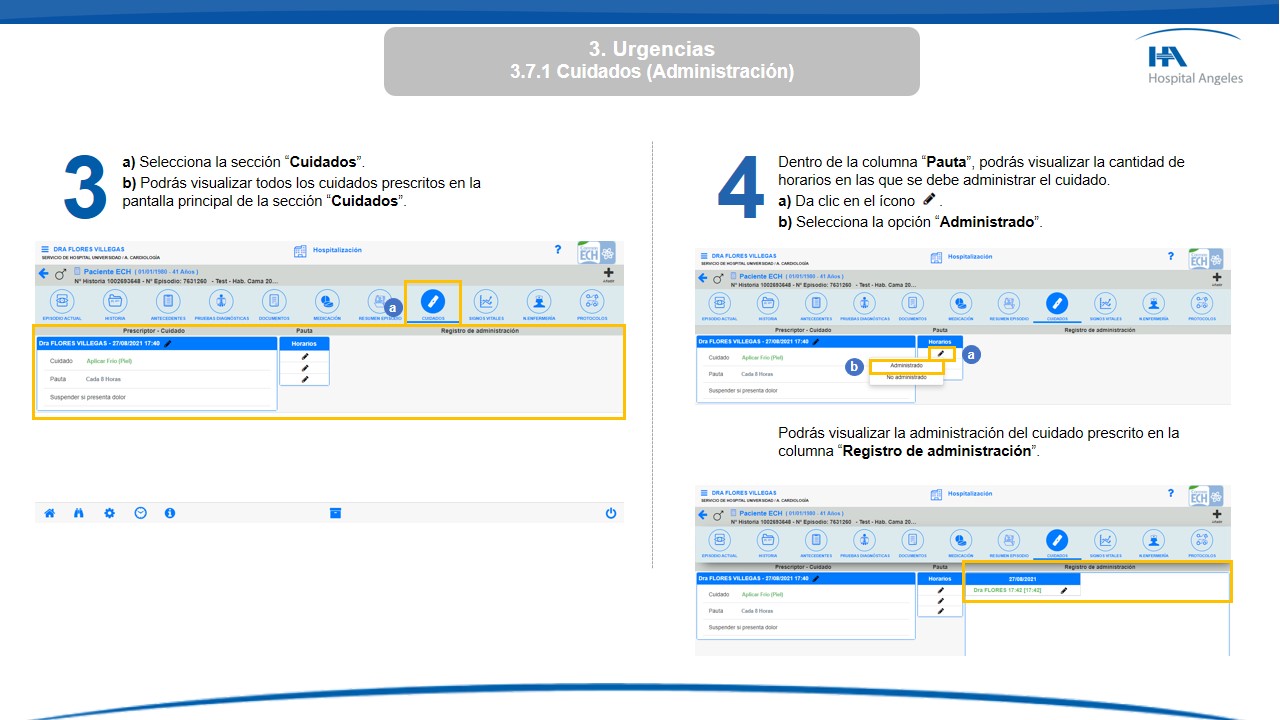Screen dimensions: 1280x720
Task: Click the highlighted Horarios pencil marked "a"
Action: coord(940,353)
